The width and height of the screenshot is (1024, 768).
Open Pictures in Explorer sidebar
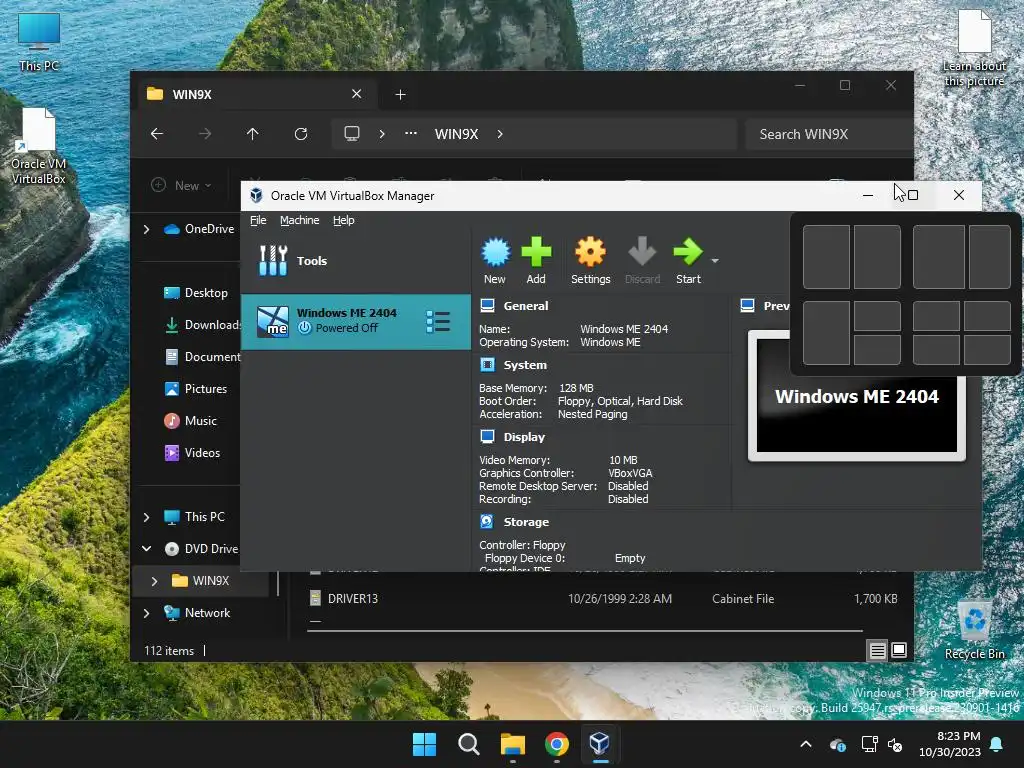click(x=196, y=389)
